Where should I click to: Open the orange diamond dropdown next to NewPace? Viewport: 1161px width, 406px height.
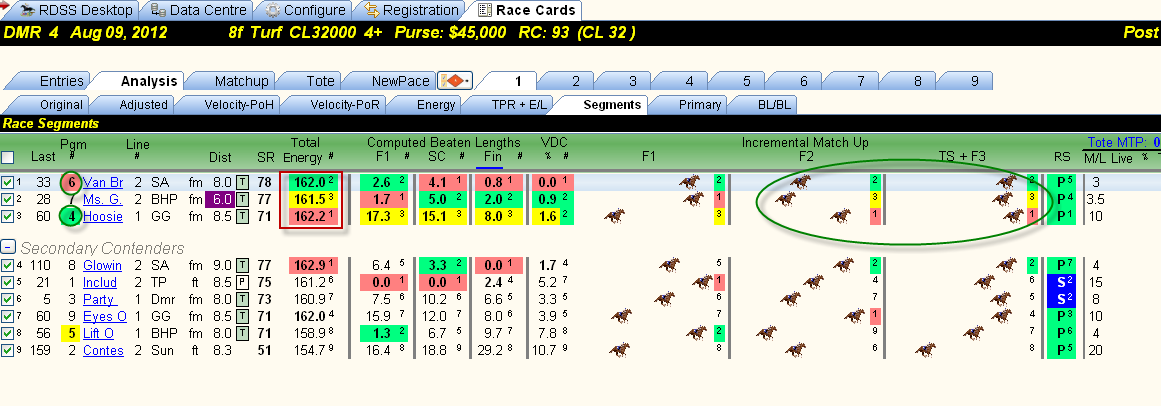click(x=455, y=81)
